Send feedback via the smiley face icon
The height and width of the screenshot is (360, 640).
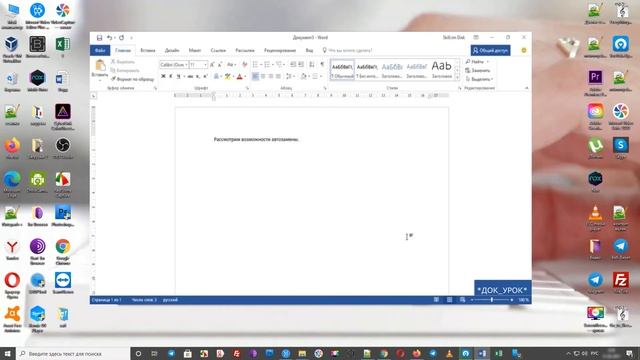[524, 50]
